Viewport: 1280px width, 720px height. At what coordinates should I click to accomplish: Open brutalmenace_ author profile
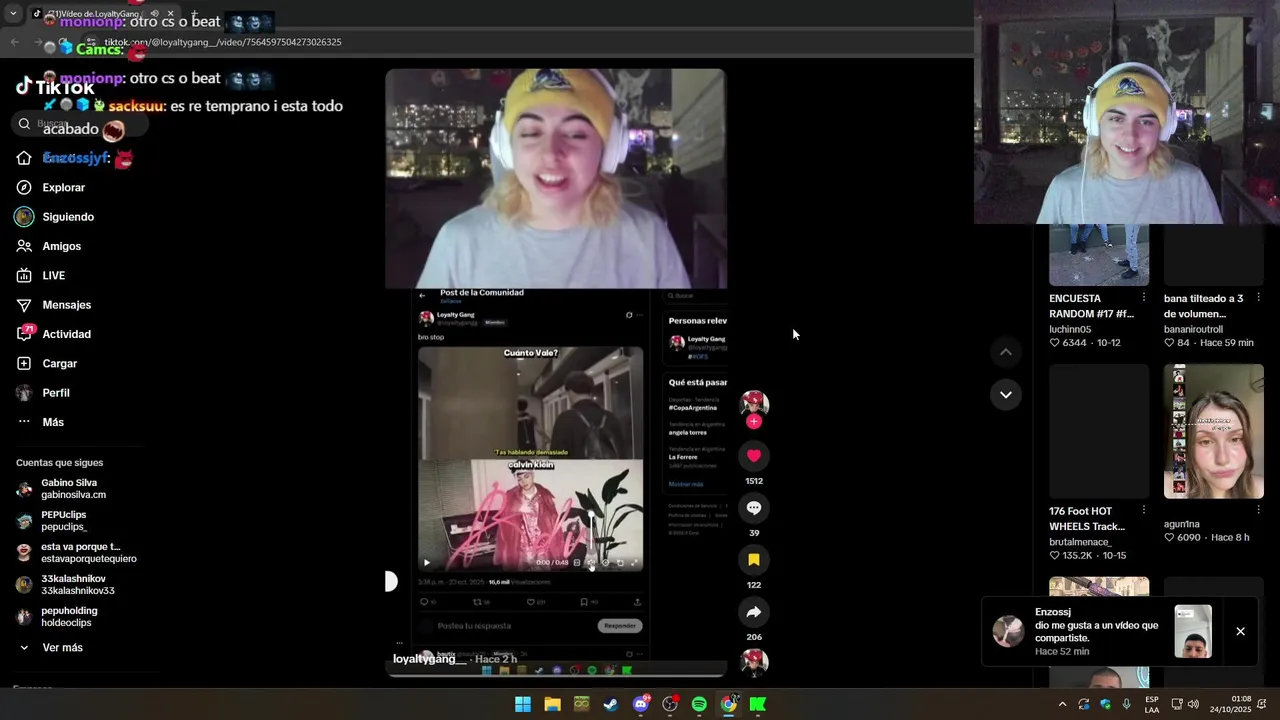point(1080,542)
